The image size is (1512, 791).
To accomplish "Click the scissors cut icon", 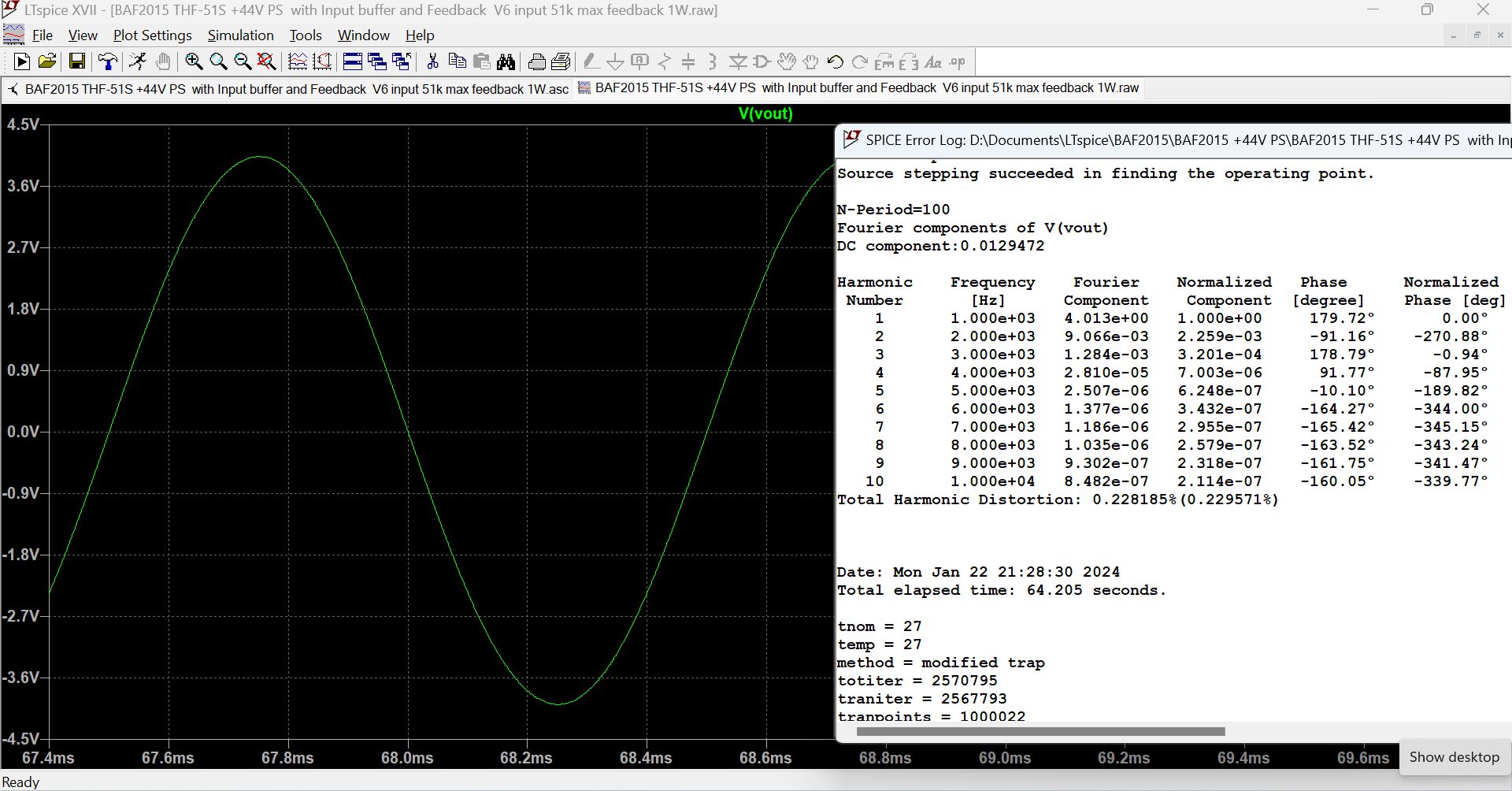I will point(432,61).
